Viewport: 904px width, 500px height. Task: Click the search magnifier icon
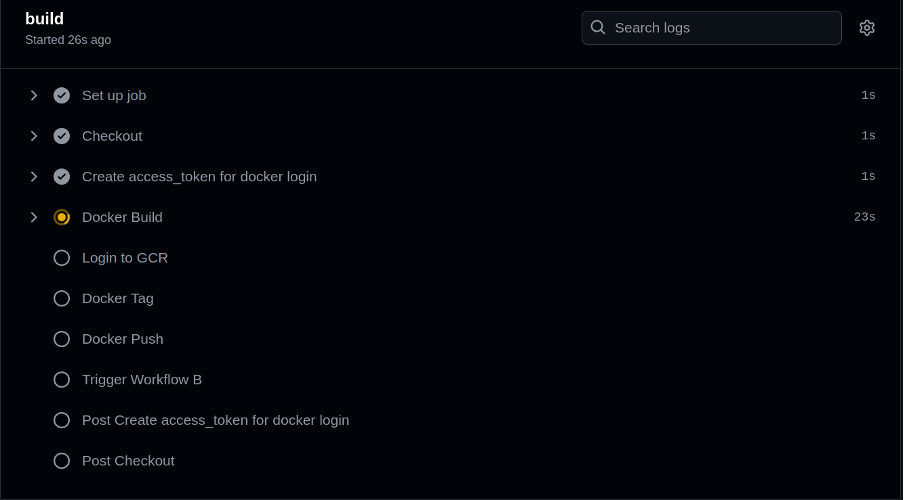click(x=598, y=28)
